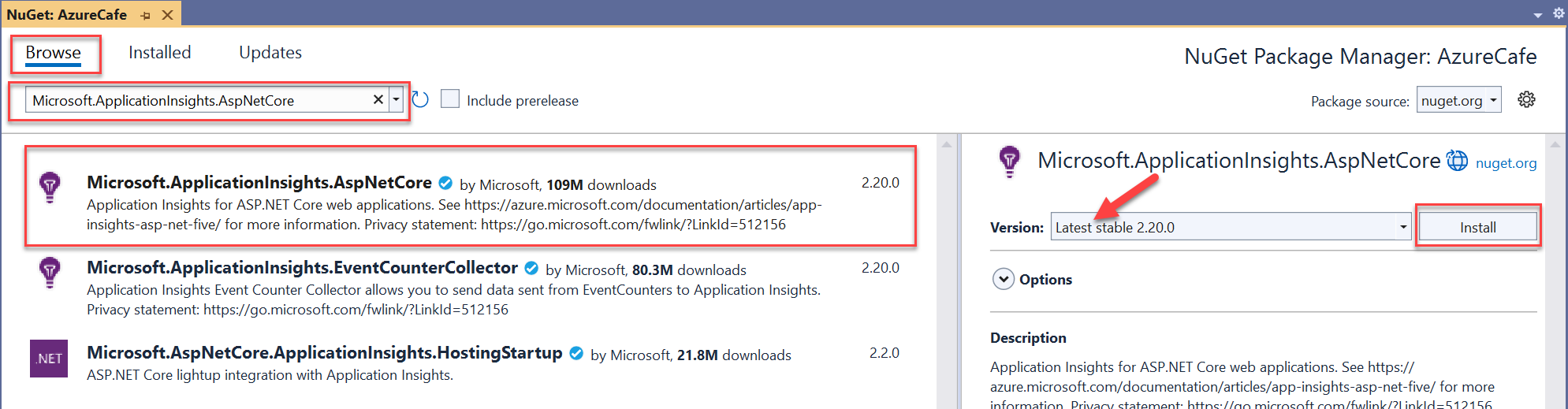Open the search history dropdown arrow
This screenshot has height=409, width=1568.
(396, 99)
